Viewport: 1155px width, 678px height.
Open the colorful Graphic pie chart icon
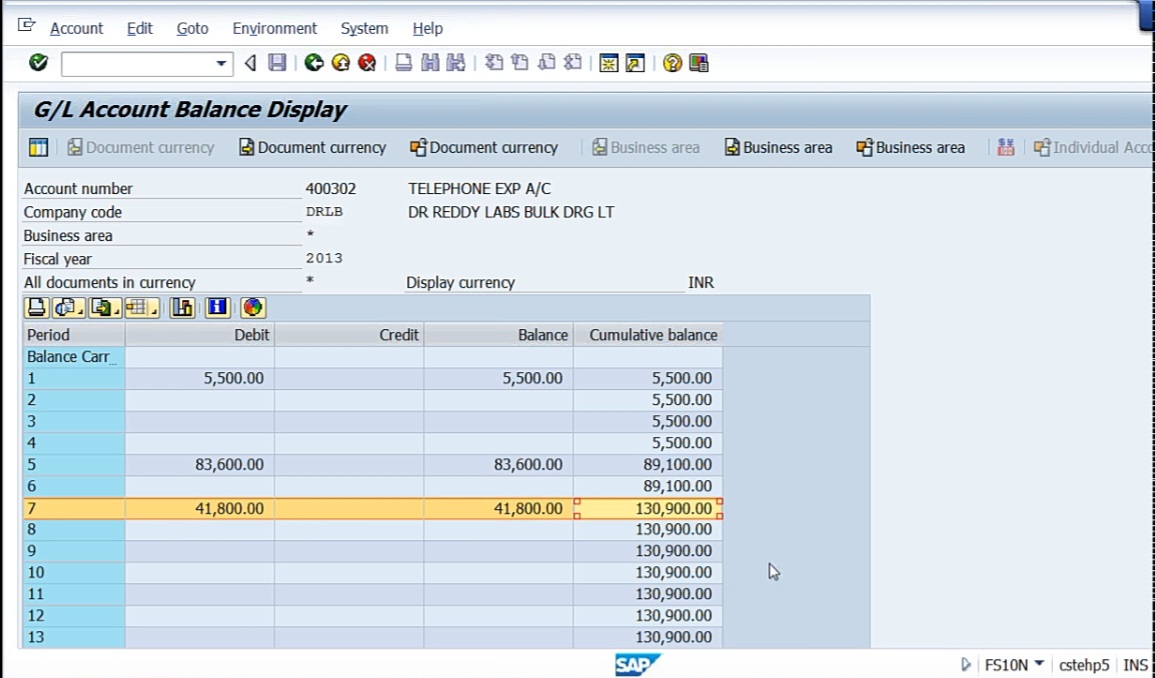click(x=253, y=308)
